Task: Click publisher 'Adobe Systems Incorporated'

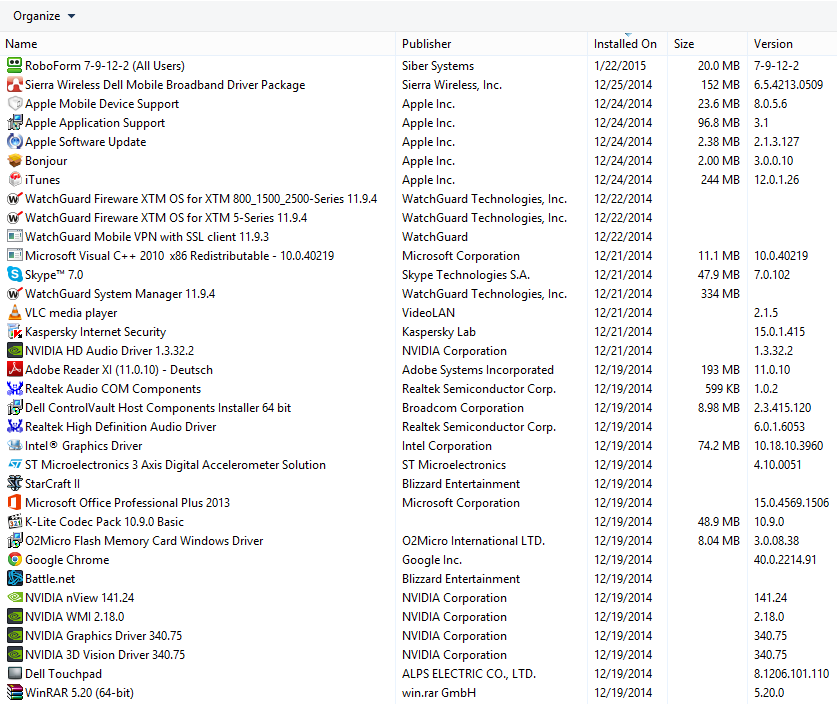Action: click(478, 370)
